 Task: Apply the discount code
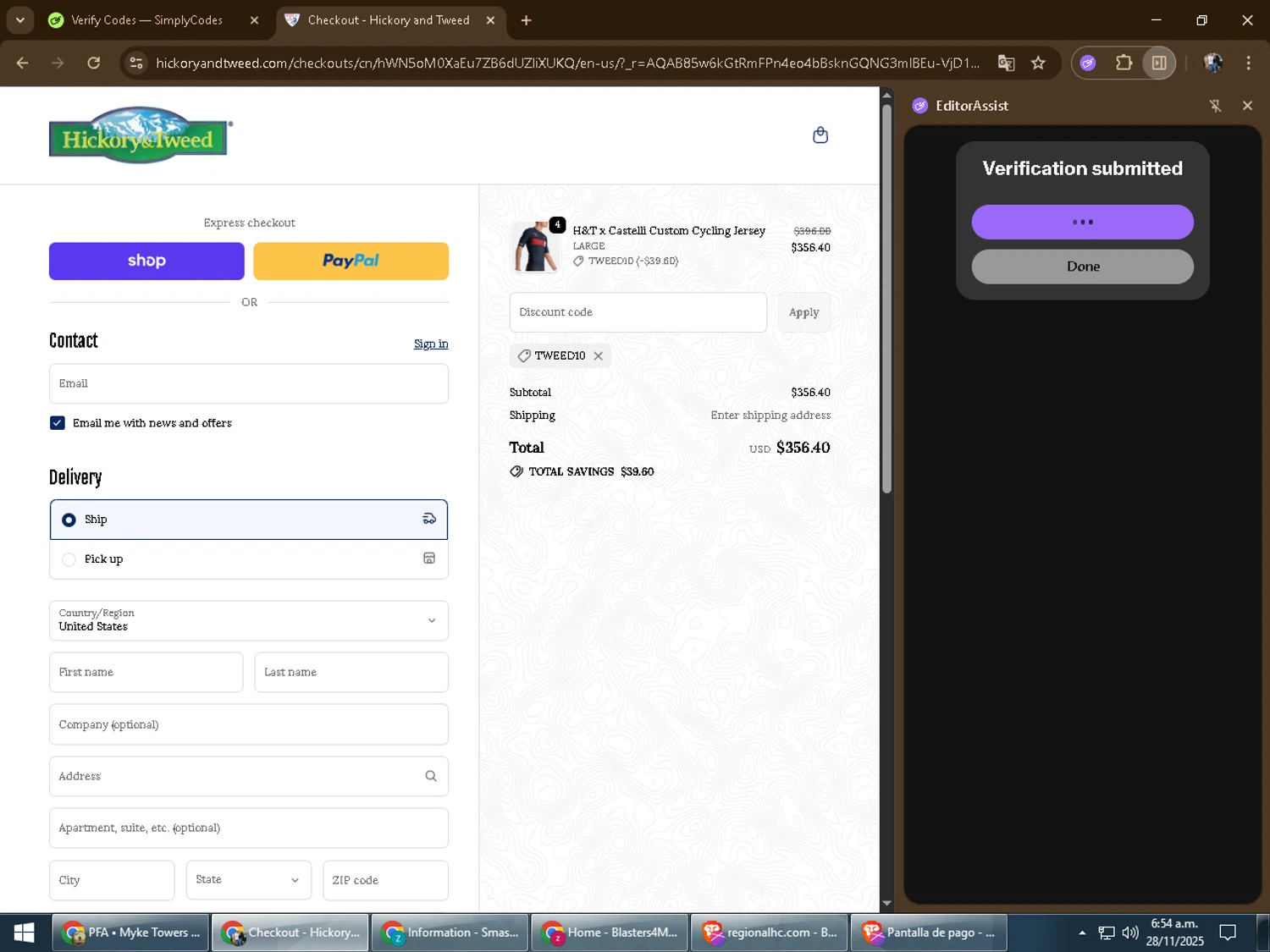803,312
